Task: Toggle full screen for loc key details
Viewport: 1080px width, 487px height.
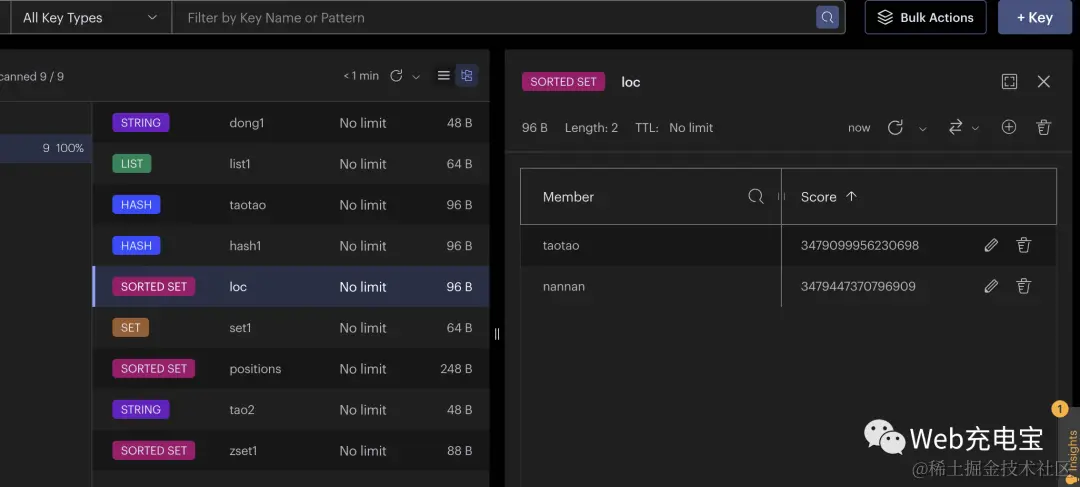Action: tap(1009, 82)
